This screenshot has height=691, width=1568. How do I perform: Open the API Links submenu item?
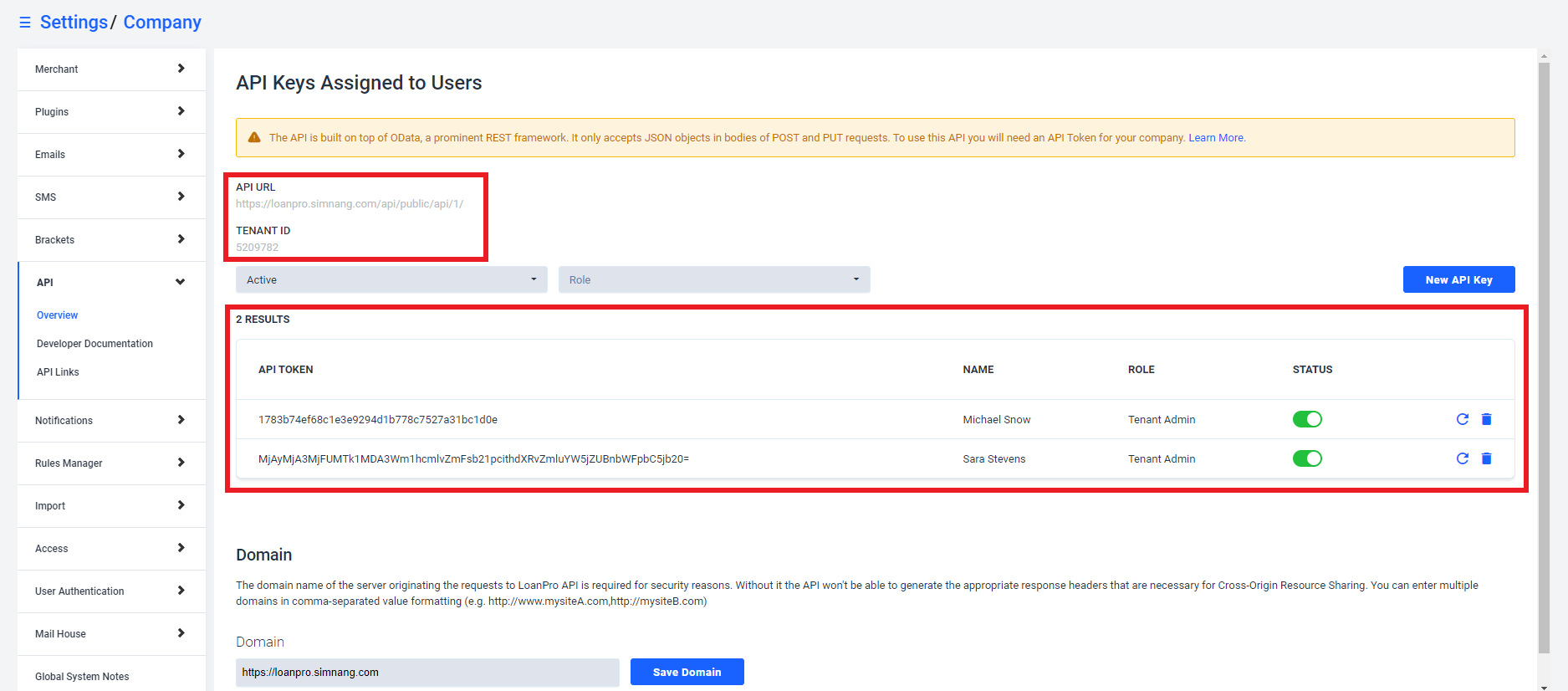[x=58, y=372]
